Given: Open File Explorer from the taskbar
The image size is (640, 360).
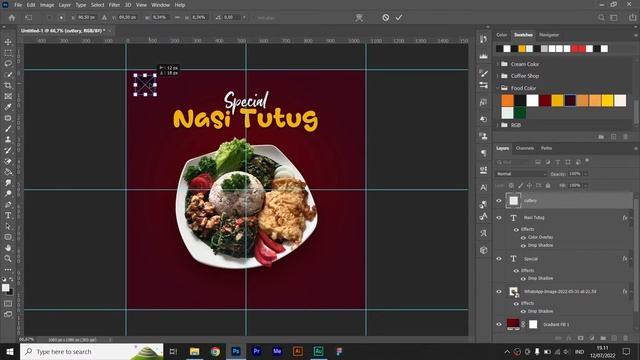Looking at the screenshot, I should pyautogui.click(x=195, y=351).
